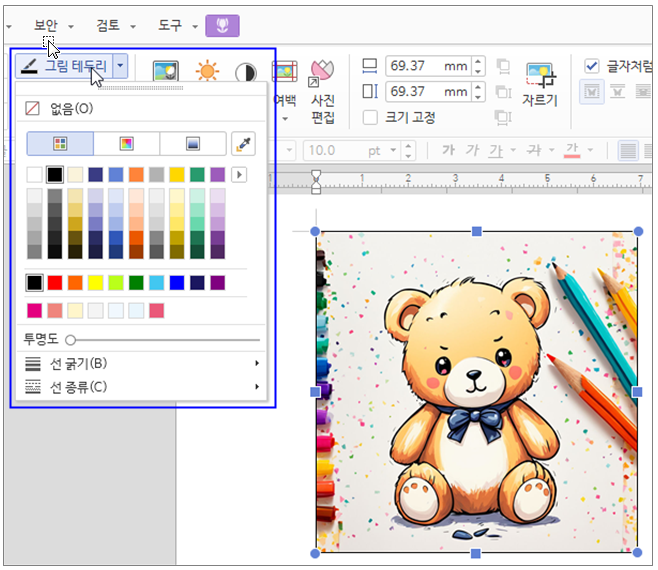The width and height of the screenshot is (658, 570).
Task: Open the 보안 menu dropdown arrow
Action: pyautogui.click(x=70, y=27)
